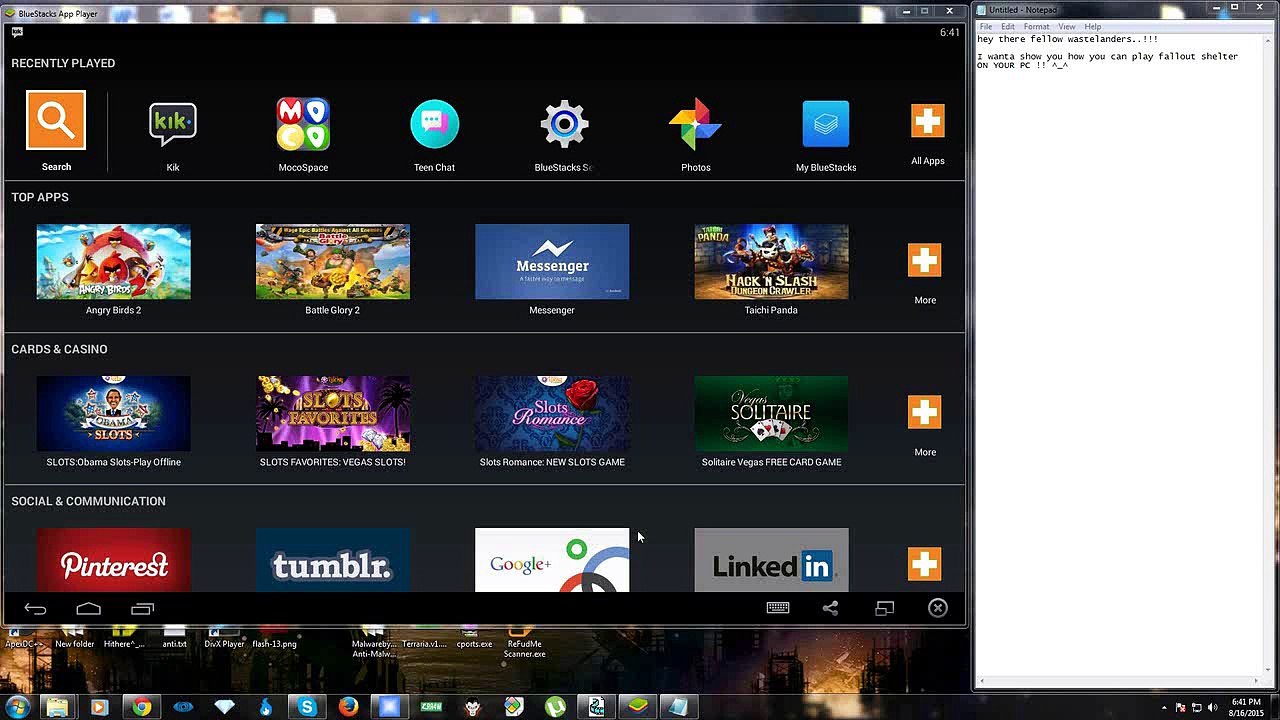This screenshot has width=1280, height=720.
Task: Launch the Teen Chat app
Action: [x=434, y=124]
